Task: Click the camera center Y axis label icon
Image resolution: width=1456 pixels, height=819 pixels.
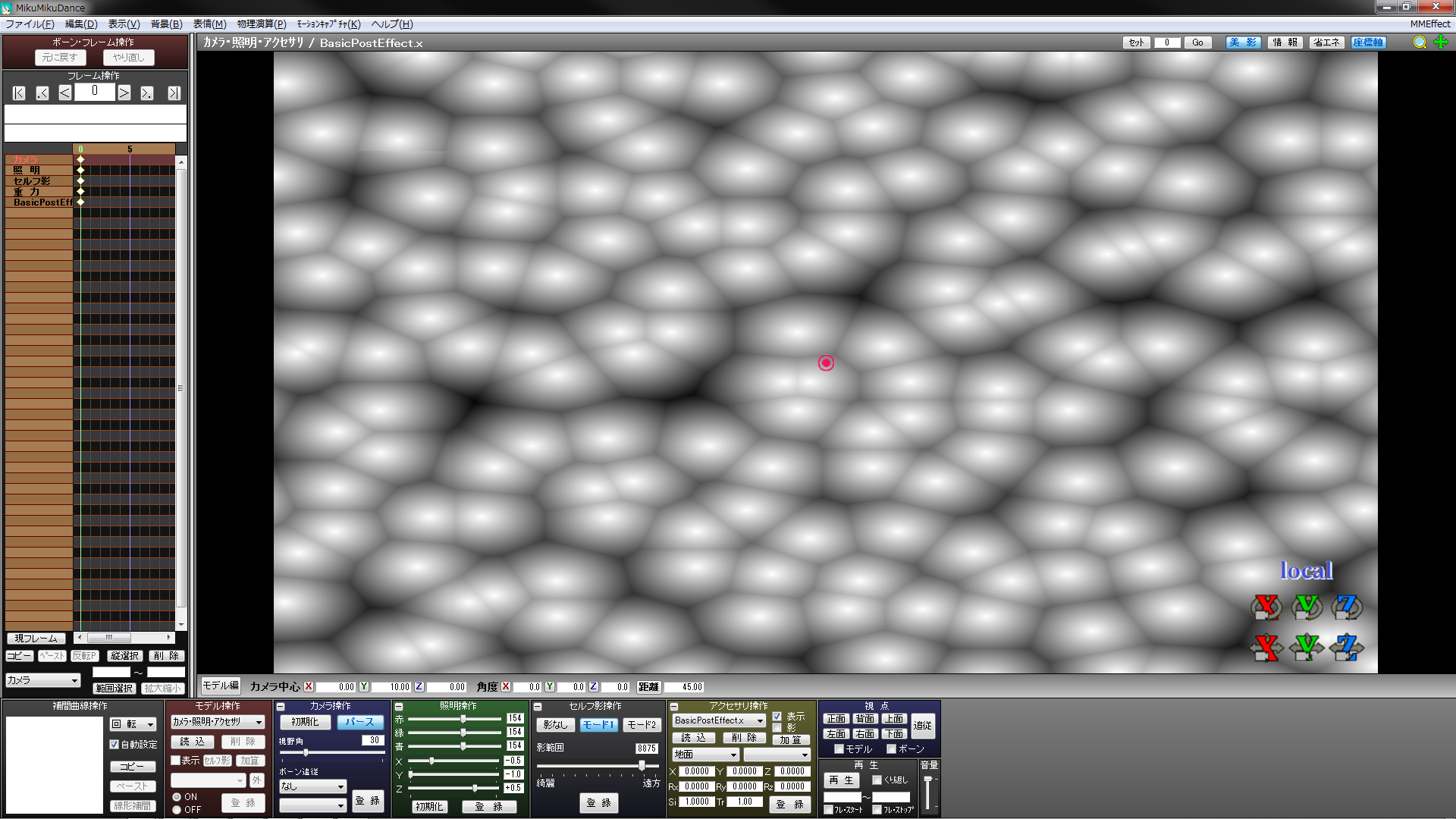Action: (364, 686)
